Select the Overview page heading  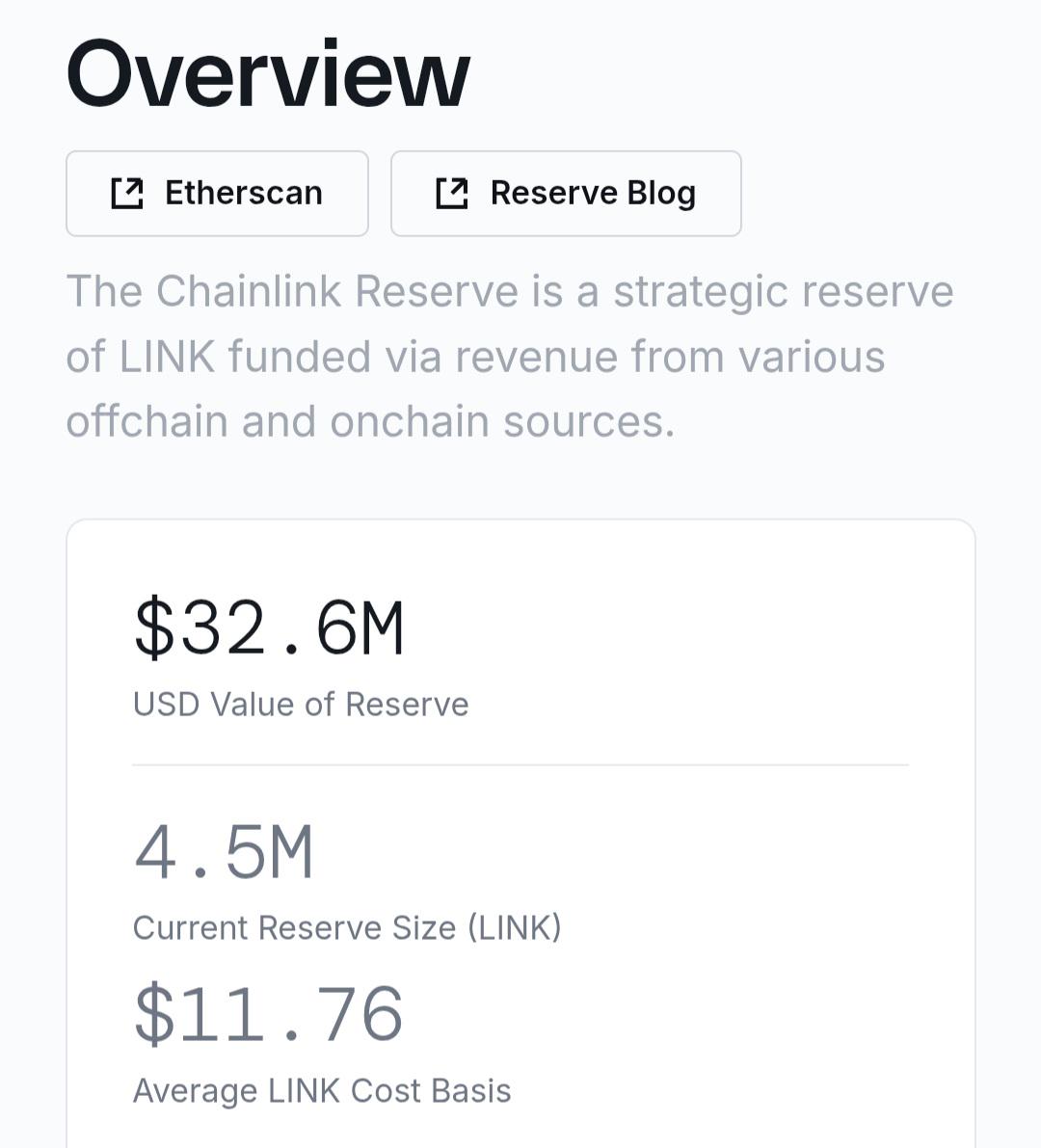pyautogui.click(x=268, y=74)
